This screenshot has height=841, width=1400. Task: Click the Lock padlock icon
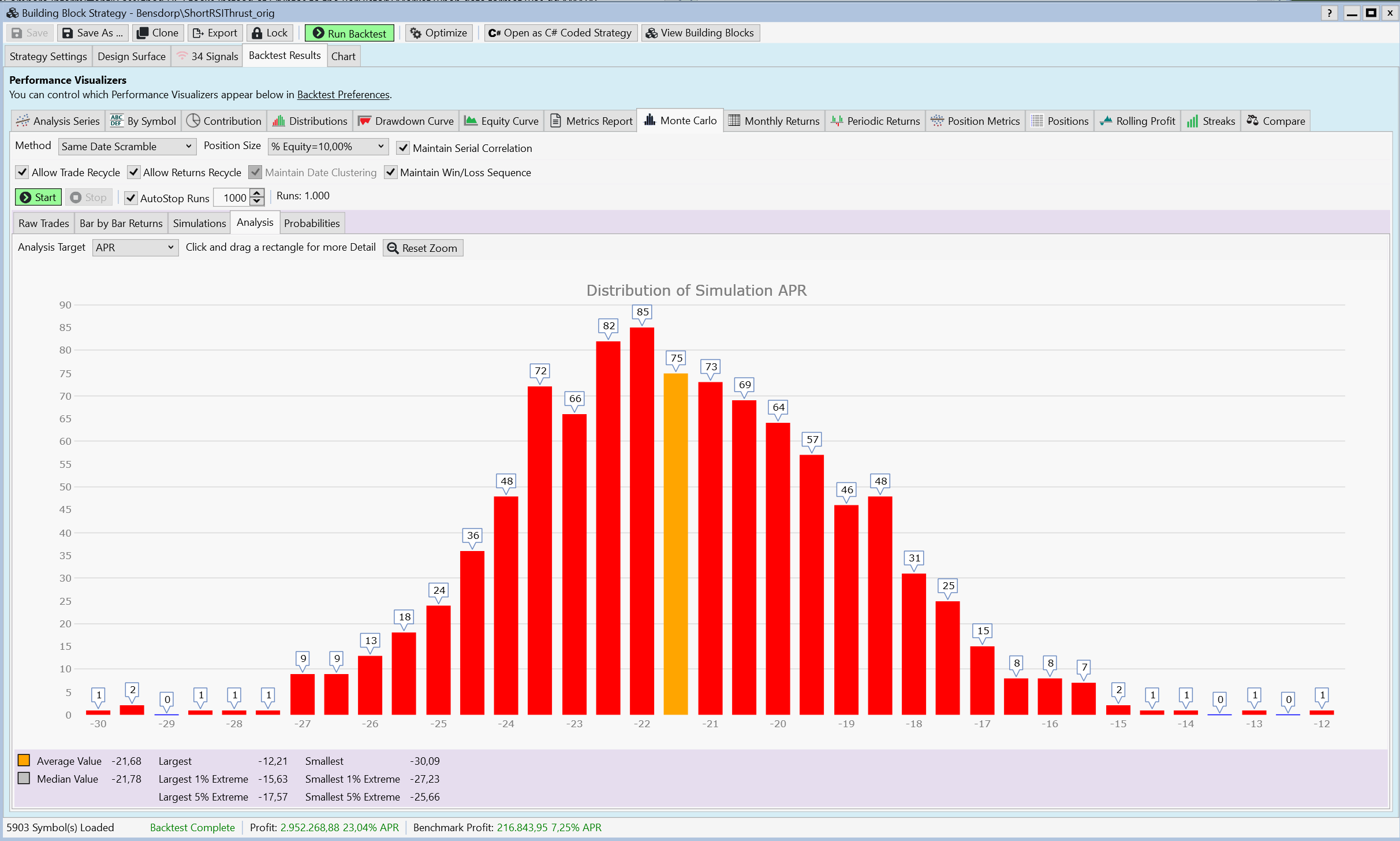coord(257,33)
